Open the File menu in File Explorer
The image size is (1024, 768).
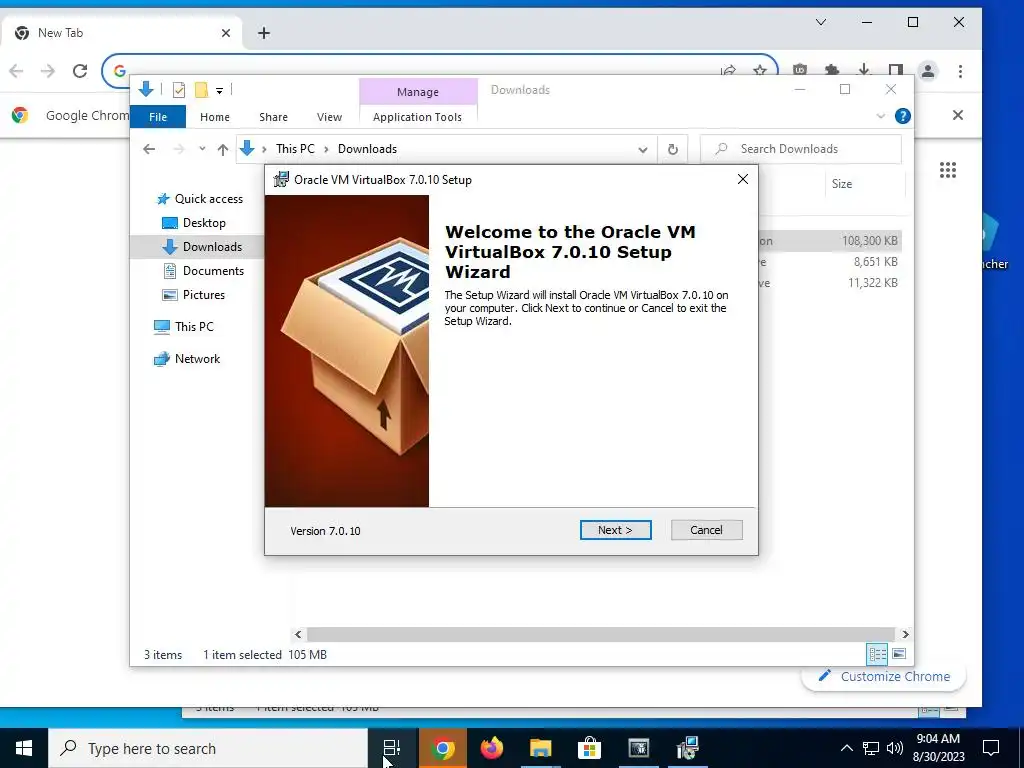click(158, 117)
